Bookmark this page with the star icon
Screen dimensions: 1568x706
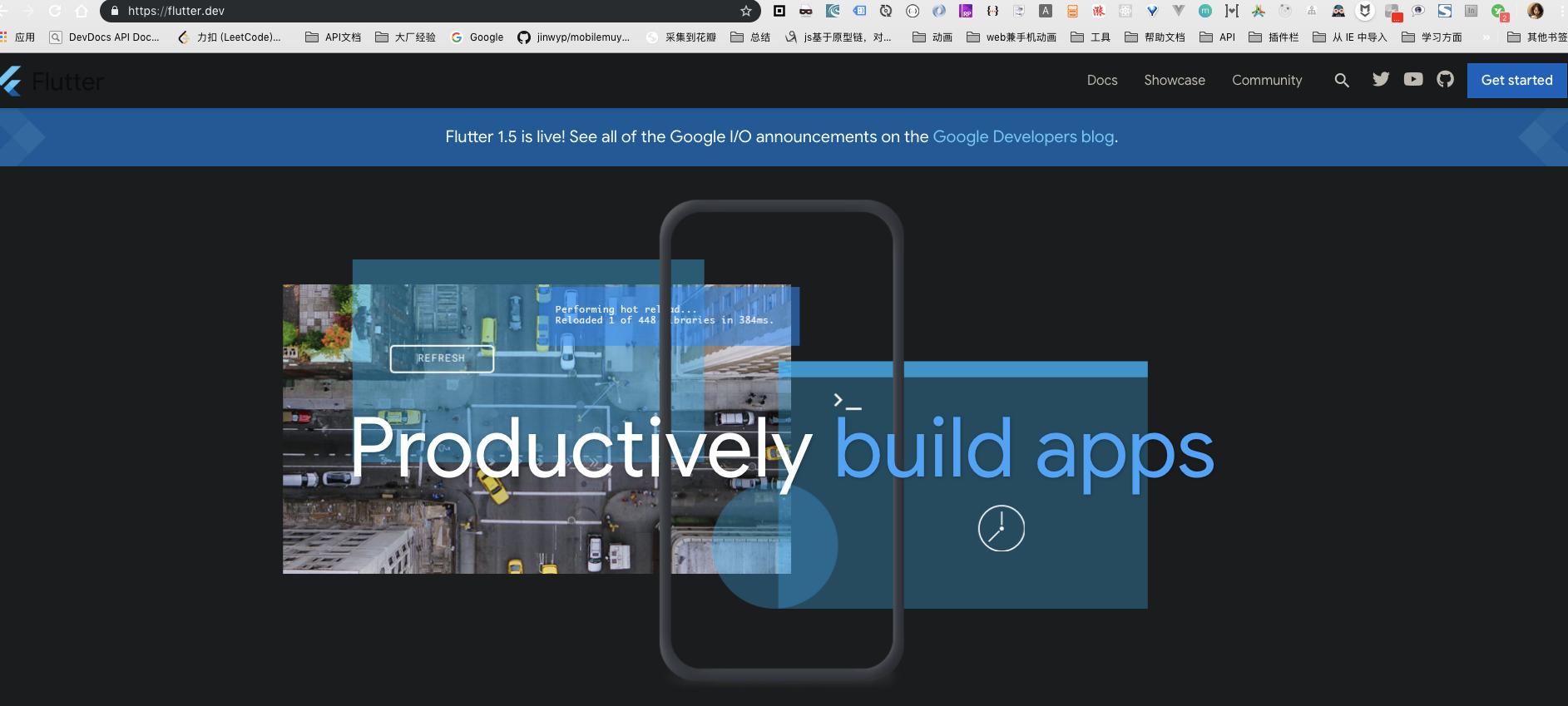[x=746, y=11]
